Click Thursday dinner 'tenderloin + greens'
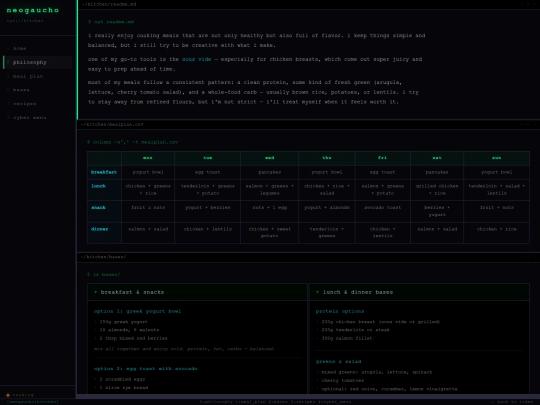The image size is (540, 405). point(327,232)
